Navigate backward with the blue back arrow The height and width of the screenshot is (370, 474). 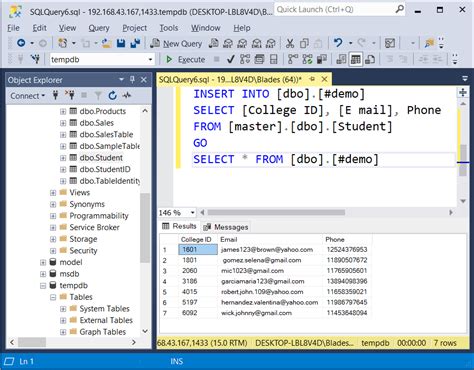(x=21, y=43)
